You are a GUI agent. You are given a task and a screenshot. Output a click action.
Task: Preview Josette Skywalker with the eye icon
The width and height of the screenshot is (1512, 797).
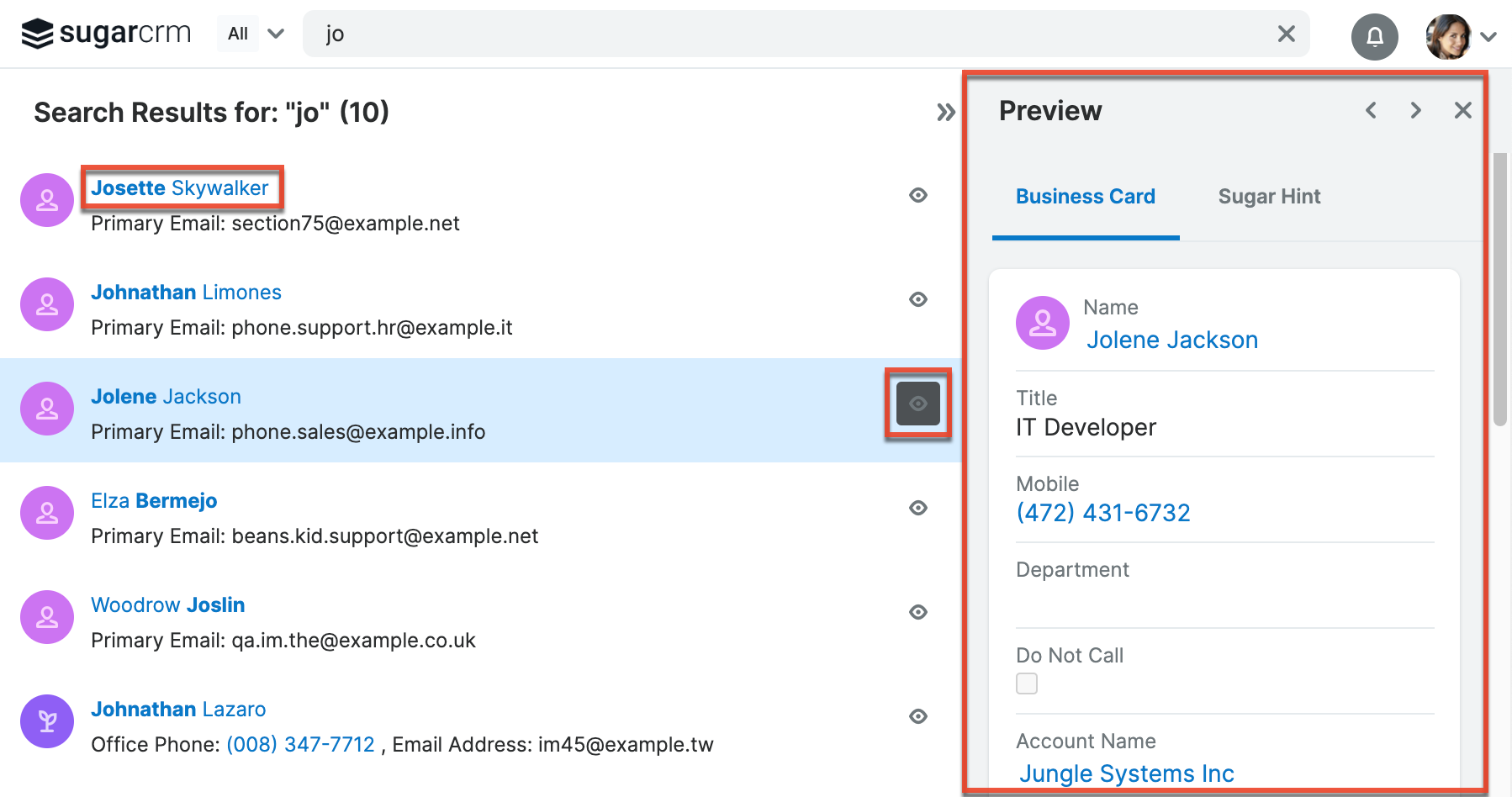coord(918,195)
